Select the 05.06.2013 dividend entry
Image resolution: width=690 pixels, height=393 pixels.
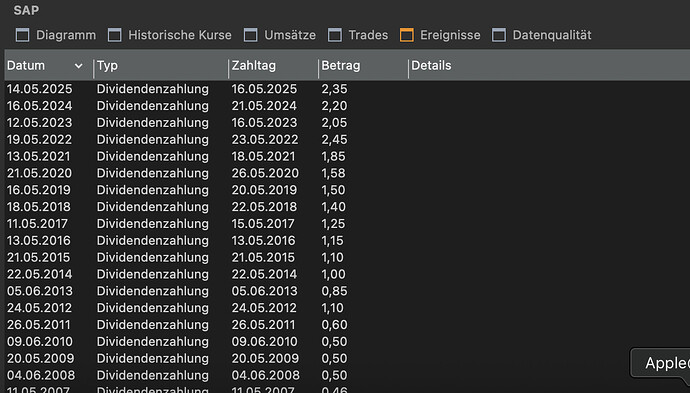coord(347,291)
